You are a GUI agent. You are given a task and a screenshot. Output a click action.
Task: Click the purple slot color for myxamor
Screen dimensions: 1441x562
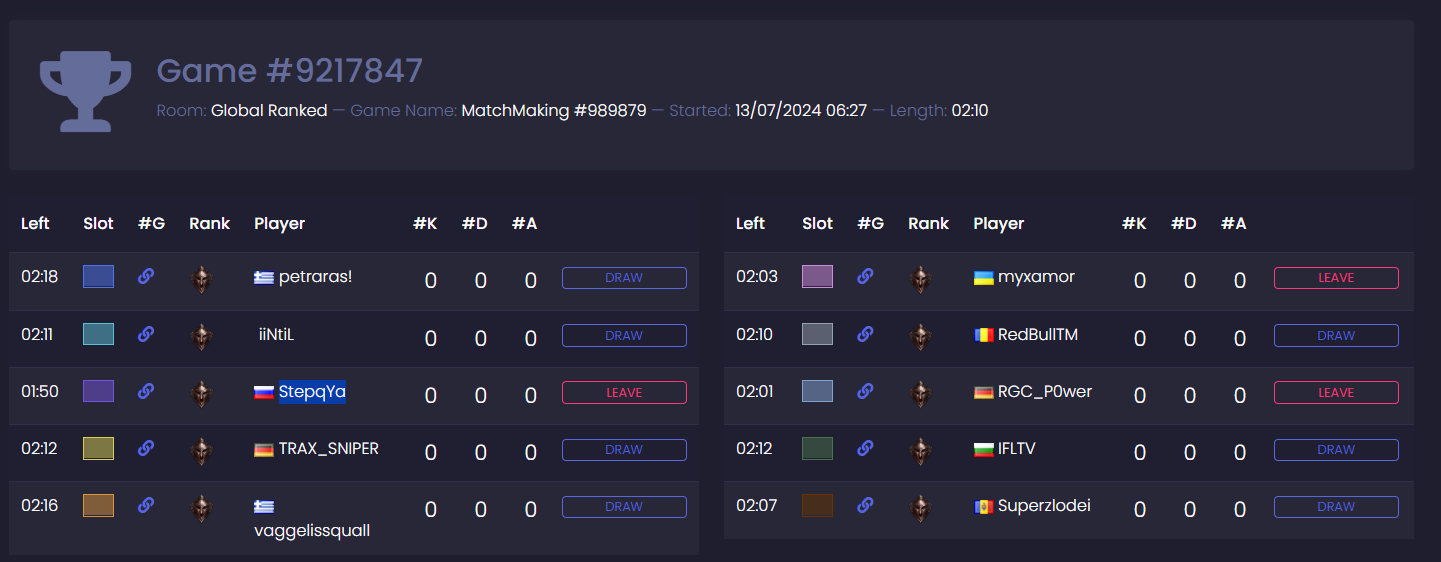tap(817, 277)
